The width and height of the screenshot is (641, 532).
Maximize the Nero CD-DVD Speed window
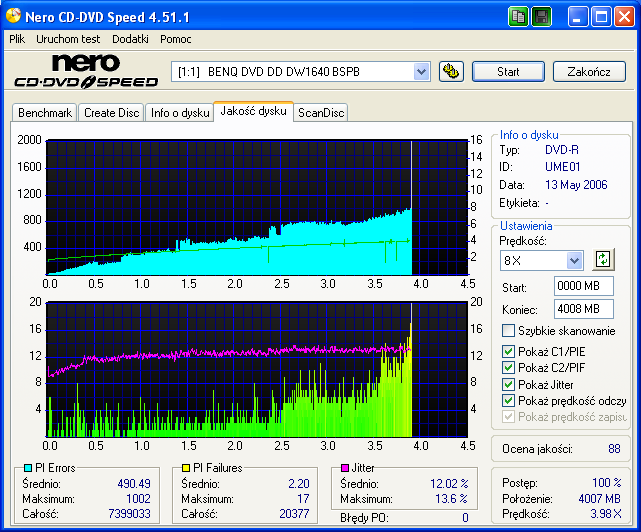pyautogui.click(x=601, y=17)
